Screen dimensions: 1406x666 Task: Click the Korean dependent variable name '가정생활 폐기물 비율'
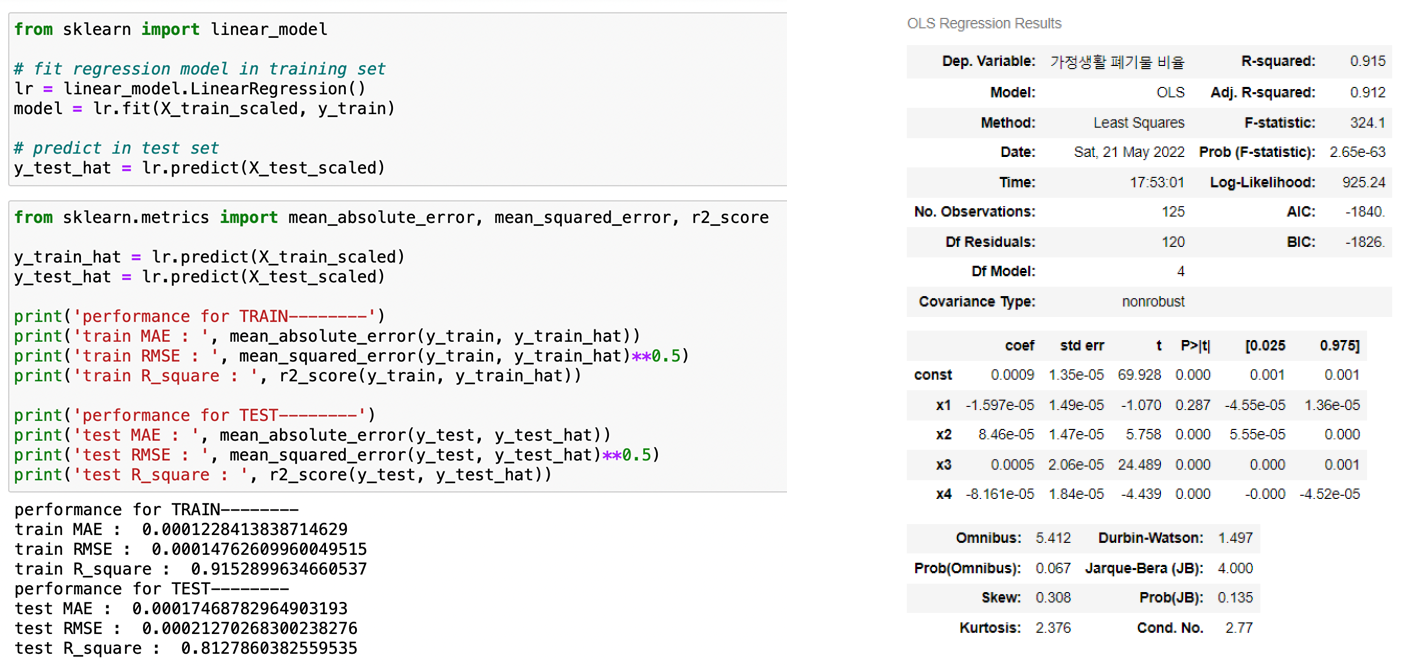pyautogui.click(x=1117, y=62)
